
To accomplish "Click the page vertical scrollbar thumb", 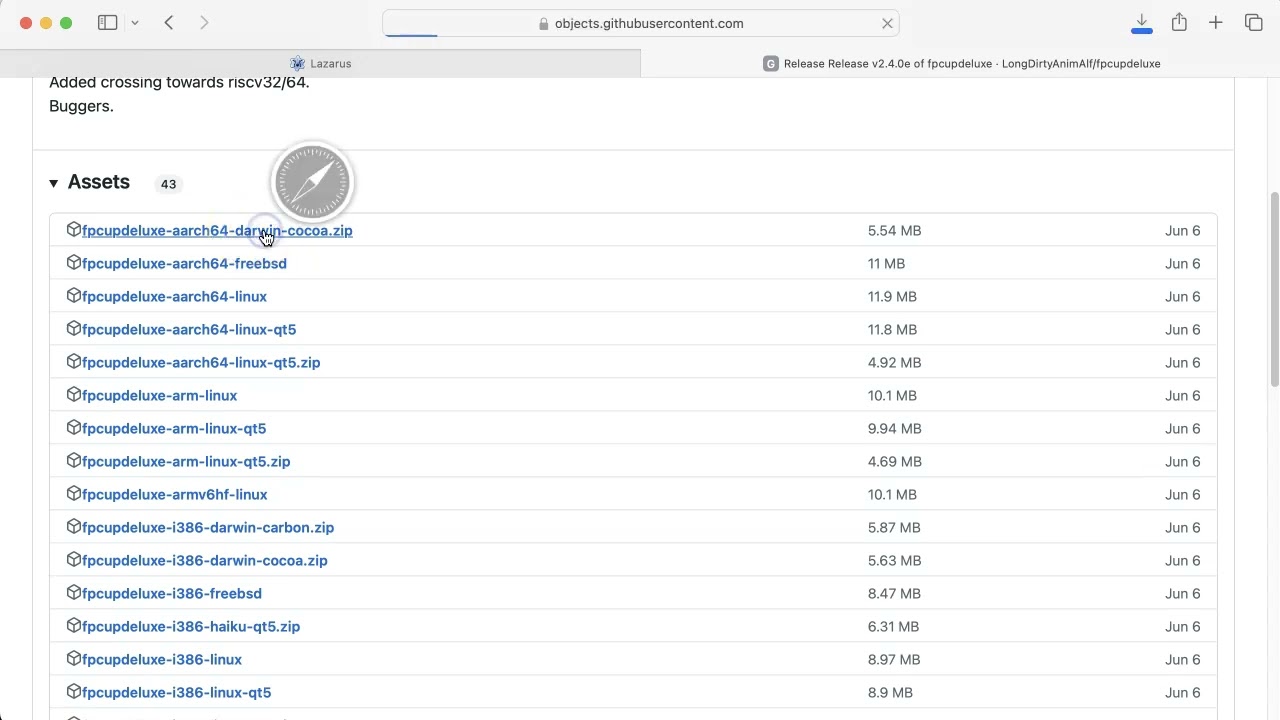I will click(1274, 288).
